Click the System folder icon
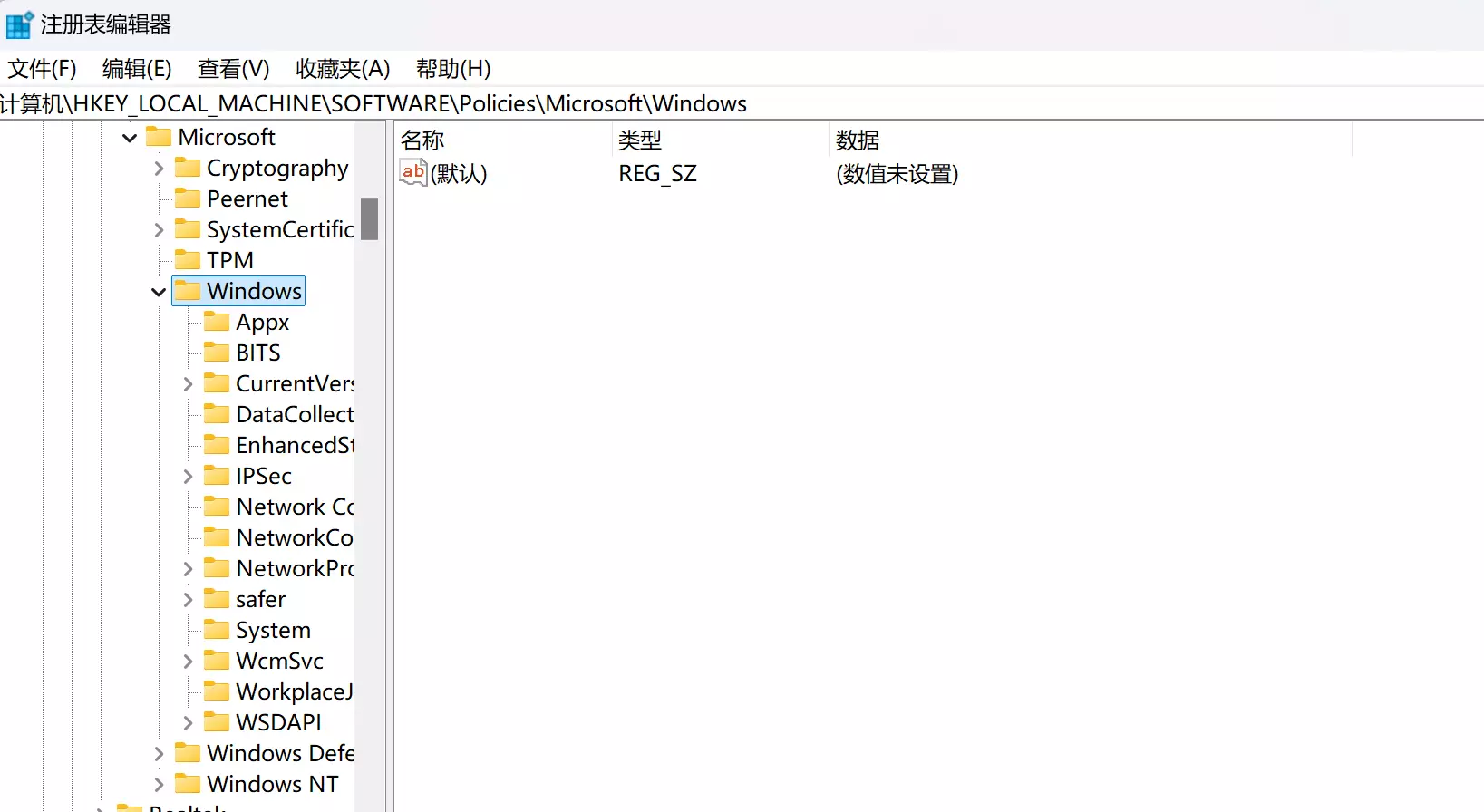The height and width of the screenshot is (812, 1484). [217, 630]
